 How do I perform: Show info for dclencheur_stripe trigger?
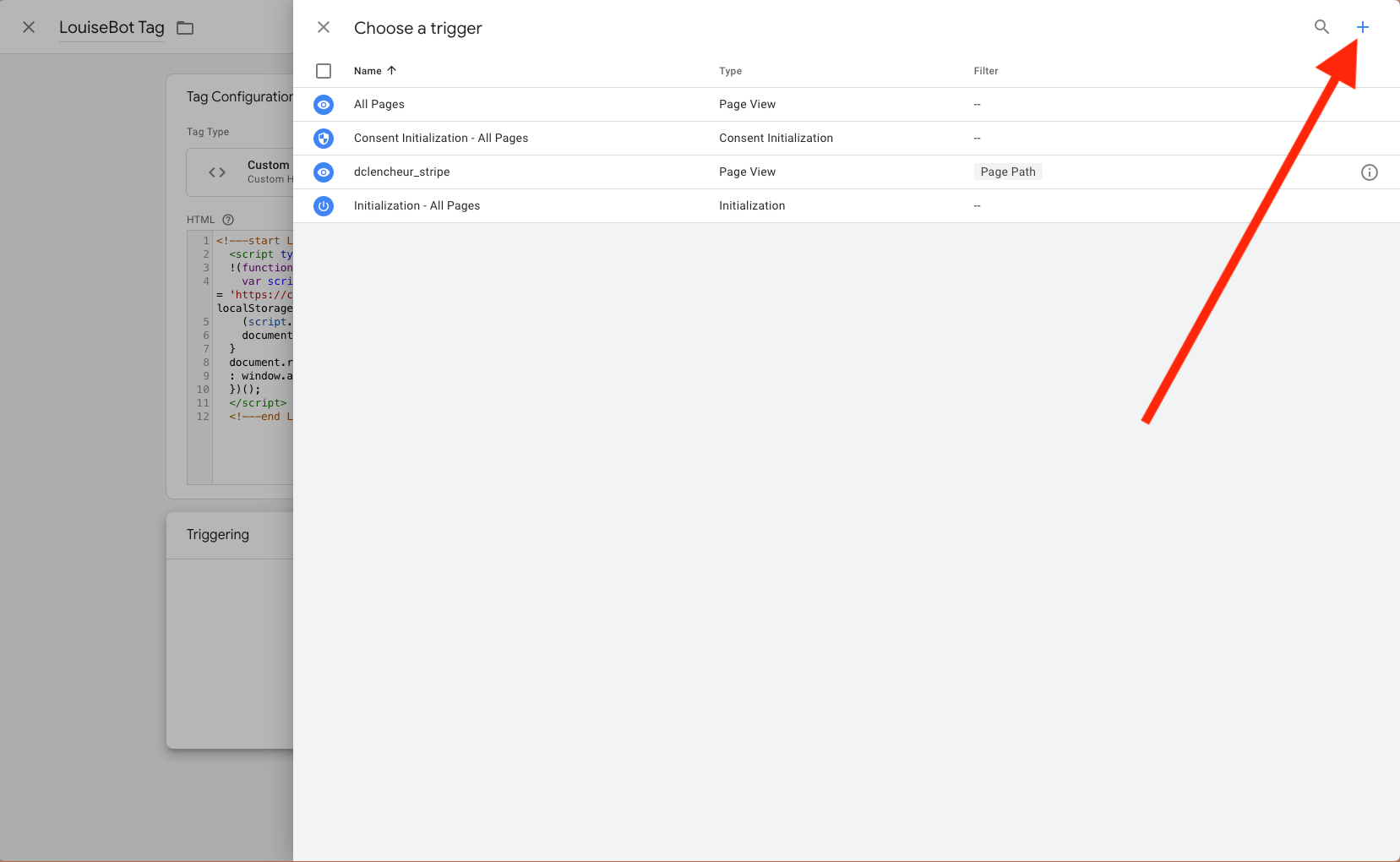click(1370, 172)
